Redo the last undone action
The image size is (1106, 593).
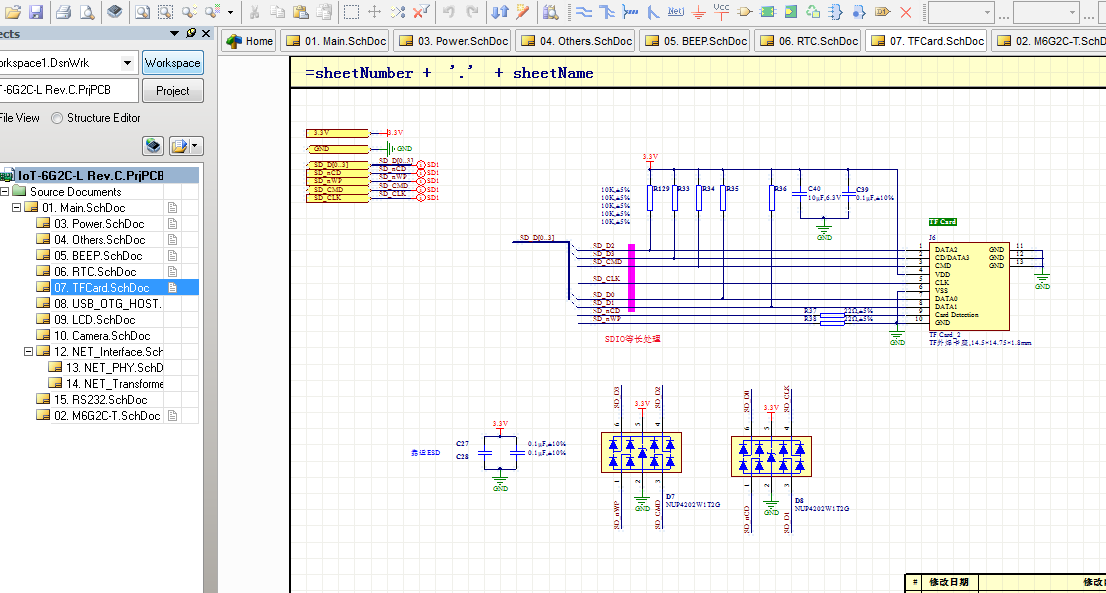click(x=472, y=11)
